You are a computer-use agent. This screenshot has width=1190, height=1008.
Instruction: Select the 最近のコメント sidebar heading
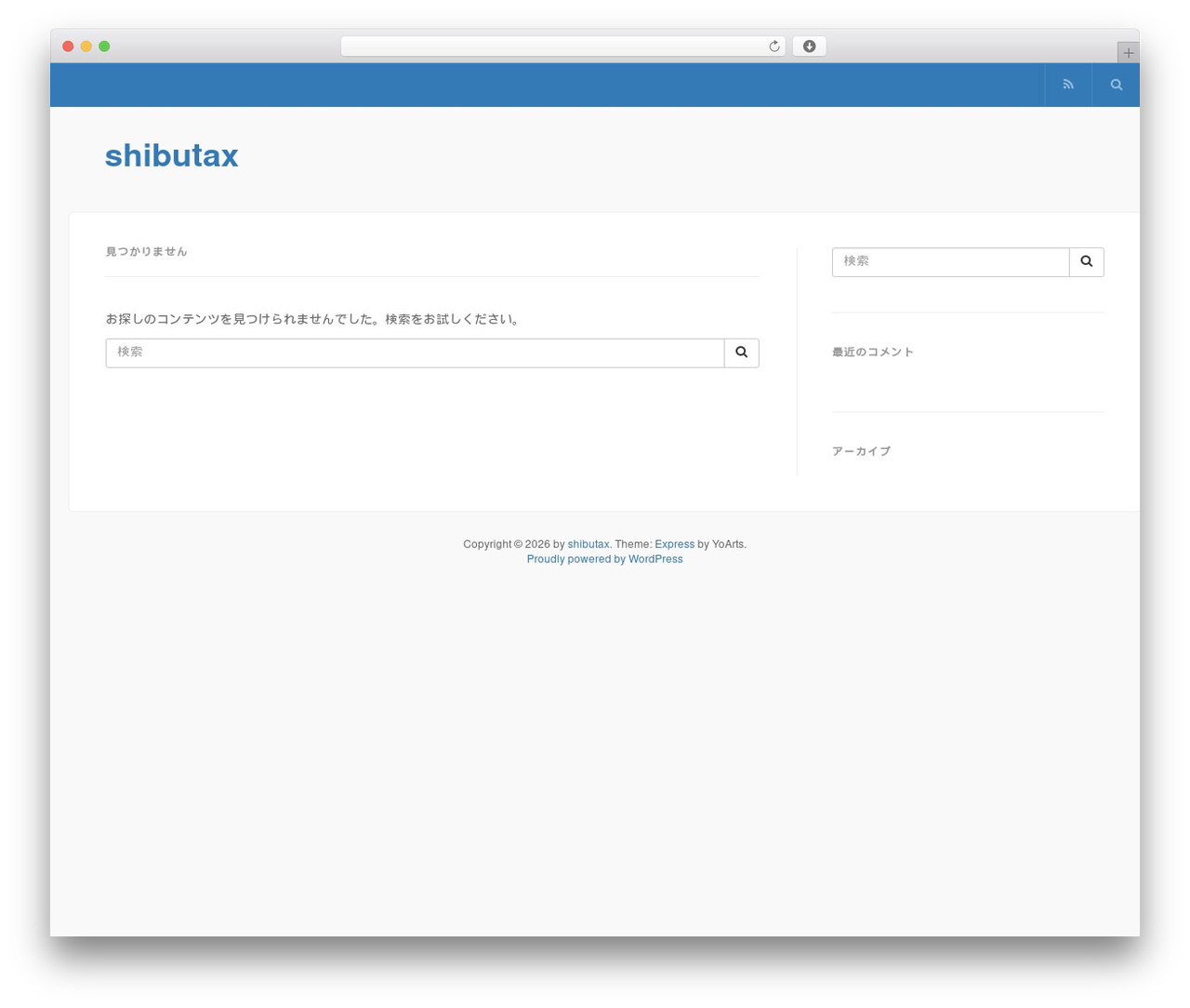pos(873,352)
